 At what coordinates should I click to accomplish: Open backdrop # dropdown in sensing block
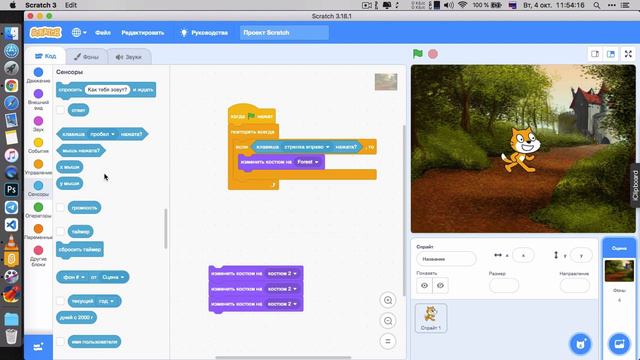pos(73,277)
